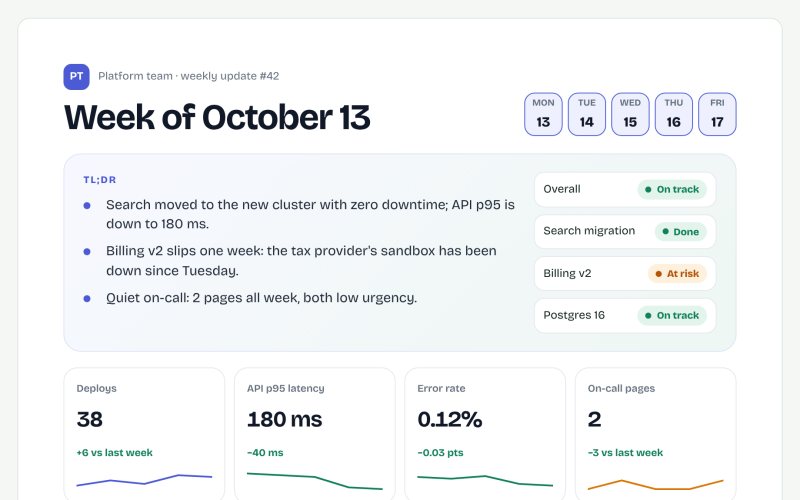Click the '0.12%' error rate value

[449, 419]
